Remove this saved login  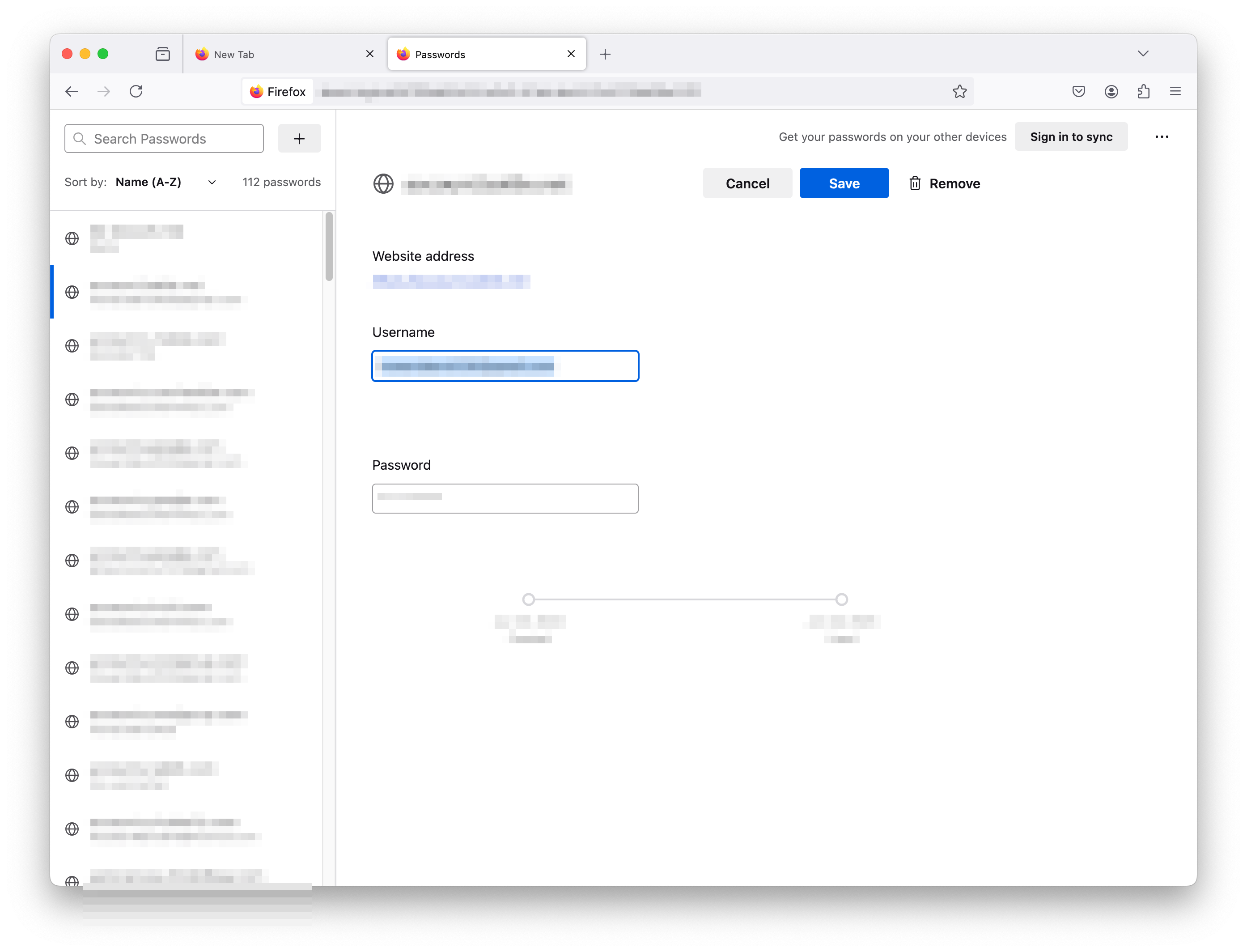[944, 183]
